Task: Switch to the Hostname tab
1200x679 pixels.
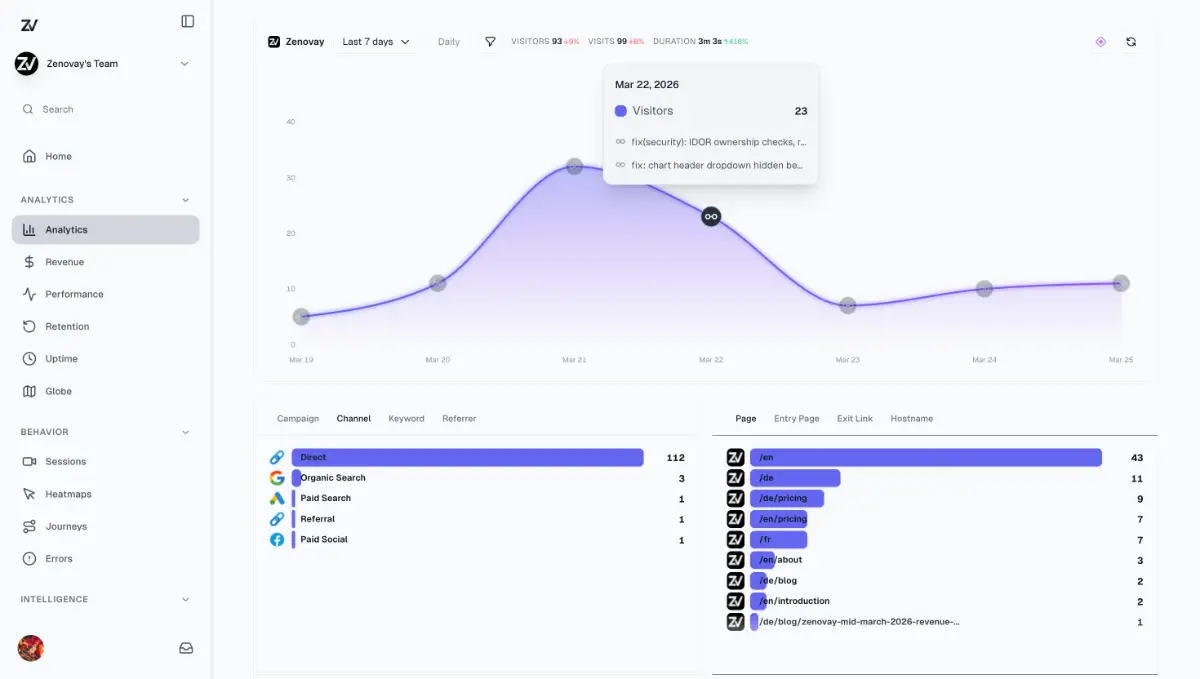Action: pos(912,419)
